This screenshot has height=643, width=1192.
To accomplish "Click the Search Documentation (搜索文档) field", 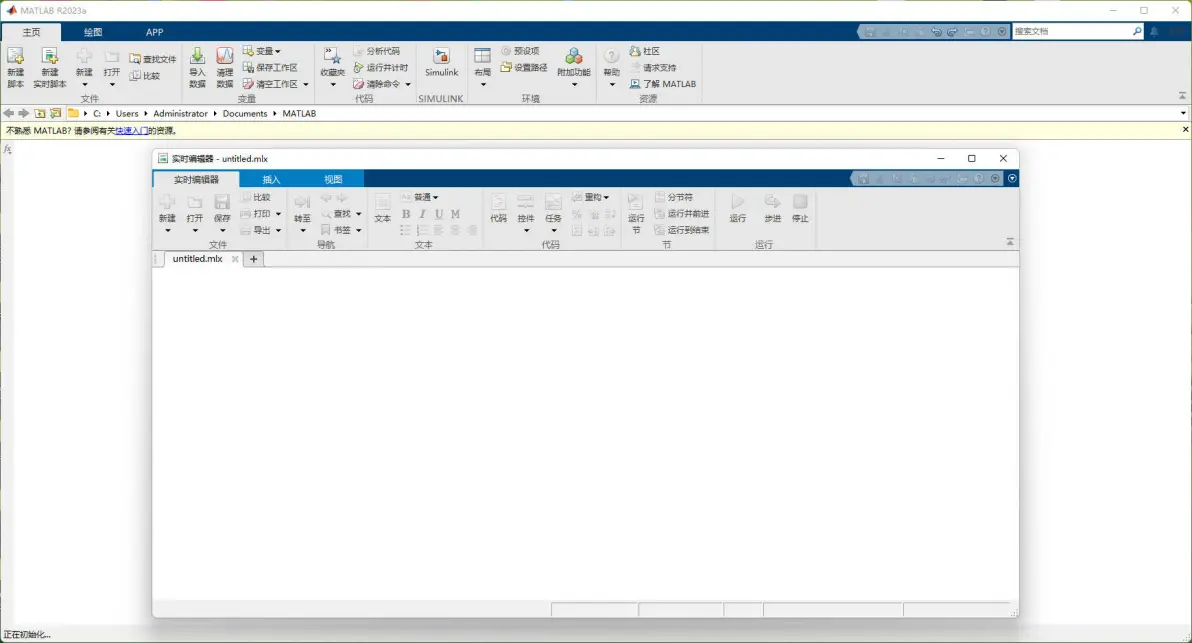I will point(1072,31).
